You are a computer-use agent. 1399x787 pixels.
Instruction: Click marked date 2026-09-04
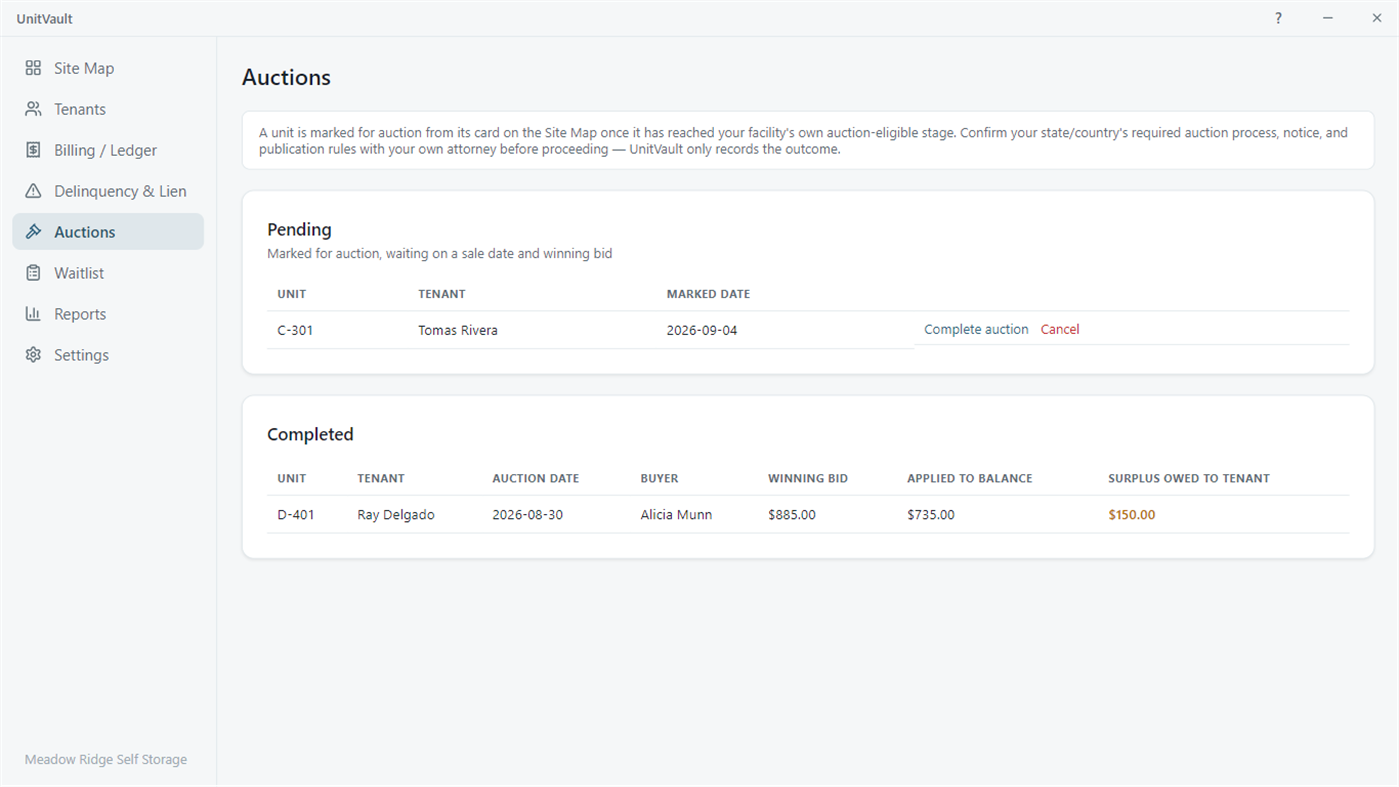click(x=702, y=330)
